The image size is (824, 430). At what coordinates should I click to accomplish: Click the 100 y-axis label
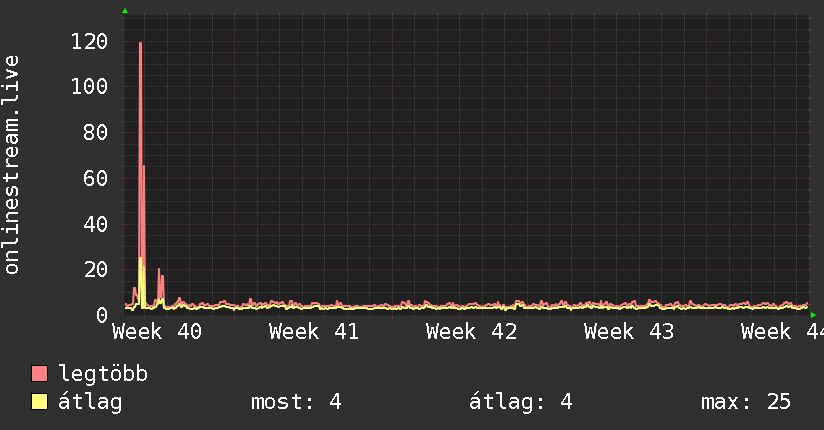coord(89,86)
